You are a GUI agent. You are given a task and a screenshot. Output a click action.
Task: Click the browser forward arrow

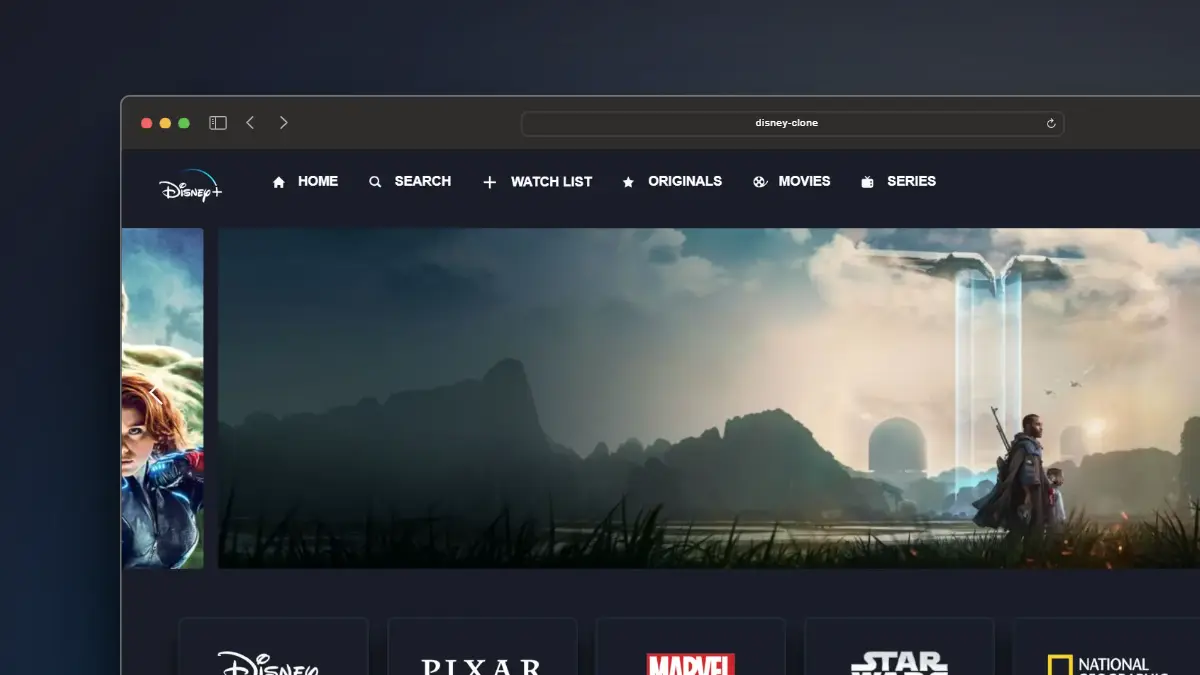click(x=283, y=122)
